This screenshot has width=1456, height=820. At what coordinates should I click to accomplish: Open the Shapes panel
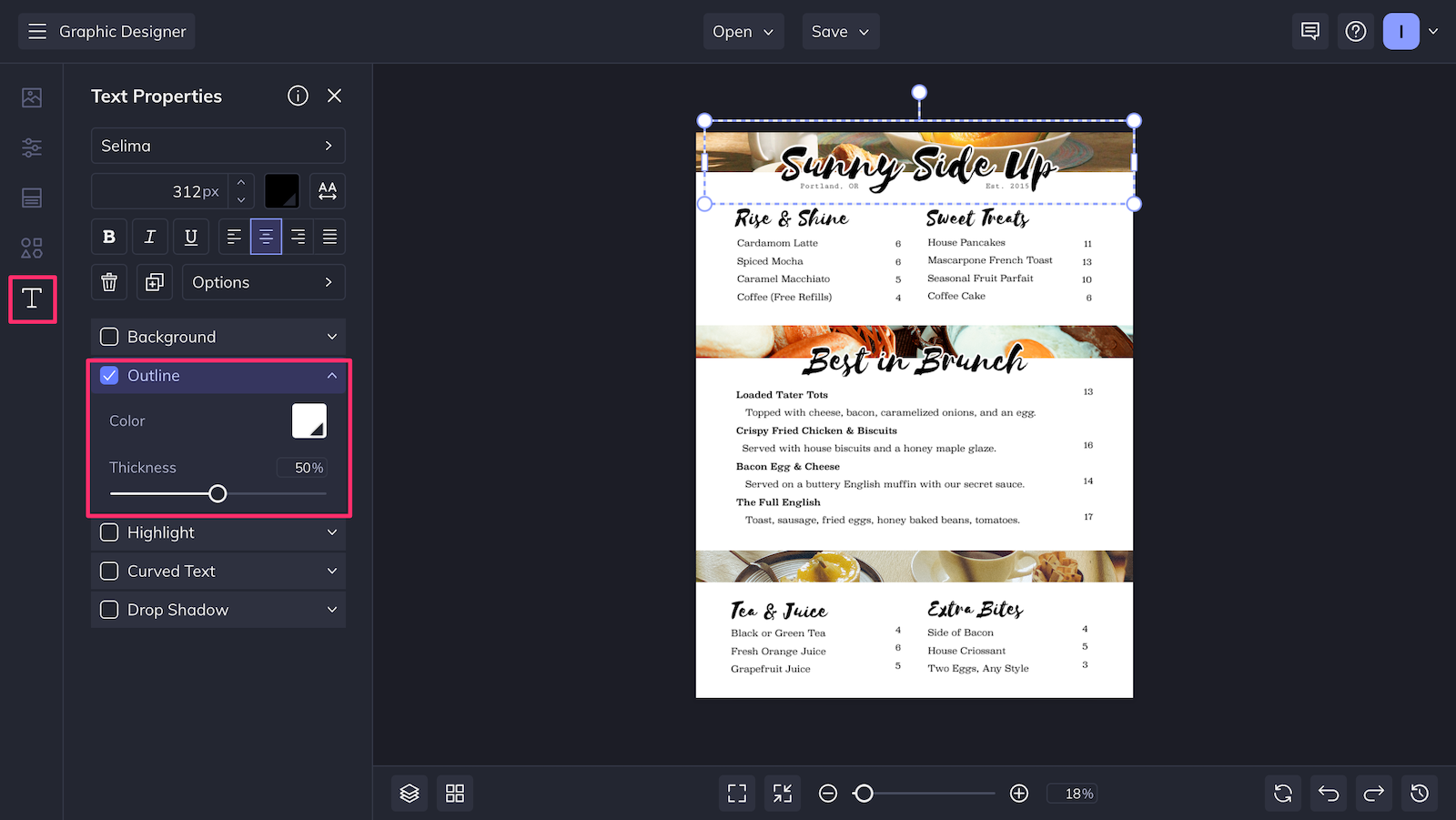[32, 247]
